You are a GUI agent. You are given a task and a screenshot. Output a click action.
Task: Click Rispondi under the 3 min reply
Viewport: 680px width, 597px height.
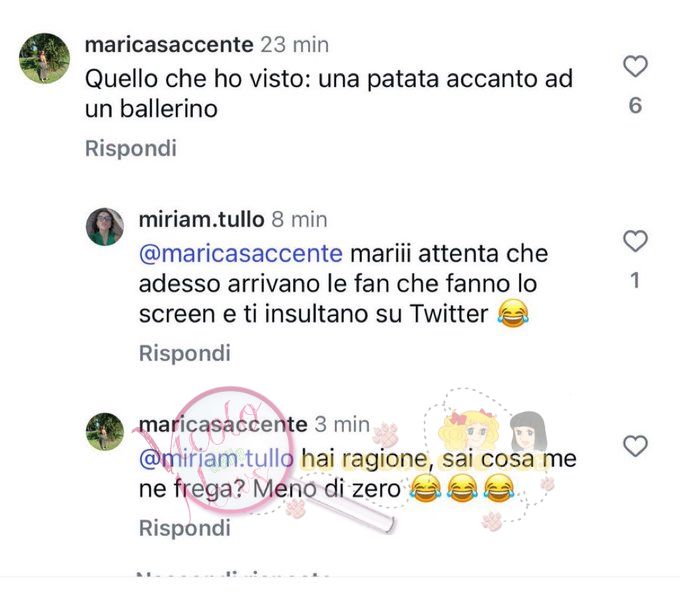184,528
